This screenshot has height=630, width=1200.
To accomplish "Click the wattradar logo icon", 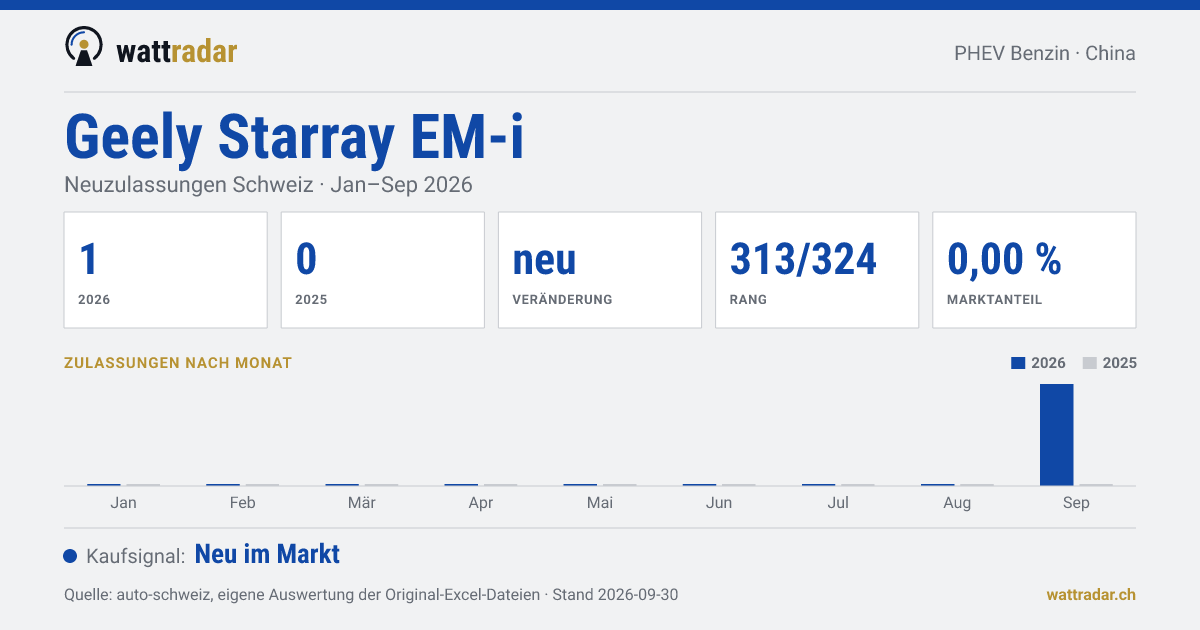I will (83, 46).
